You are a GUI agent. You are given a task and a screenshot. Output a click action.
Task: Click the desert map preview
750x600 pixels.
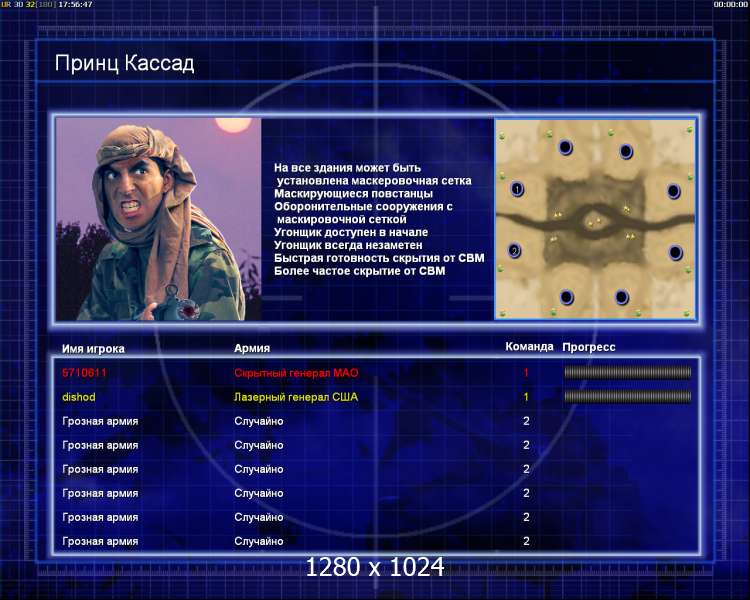click(x=595, y=219)
